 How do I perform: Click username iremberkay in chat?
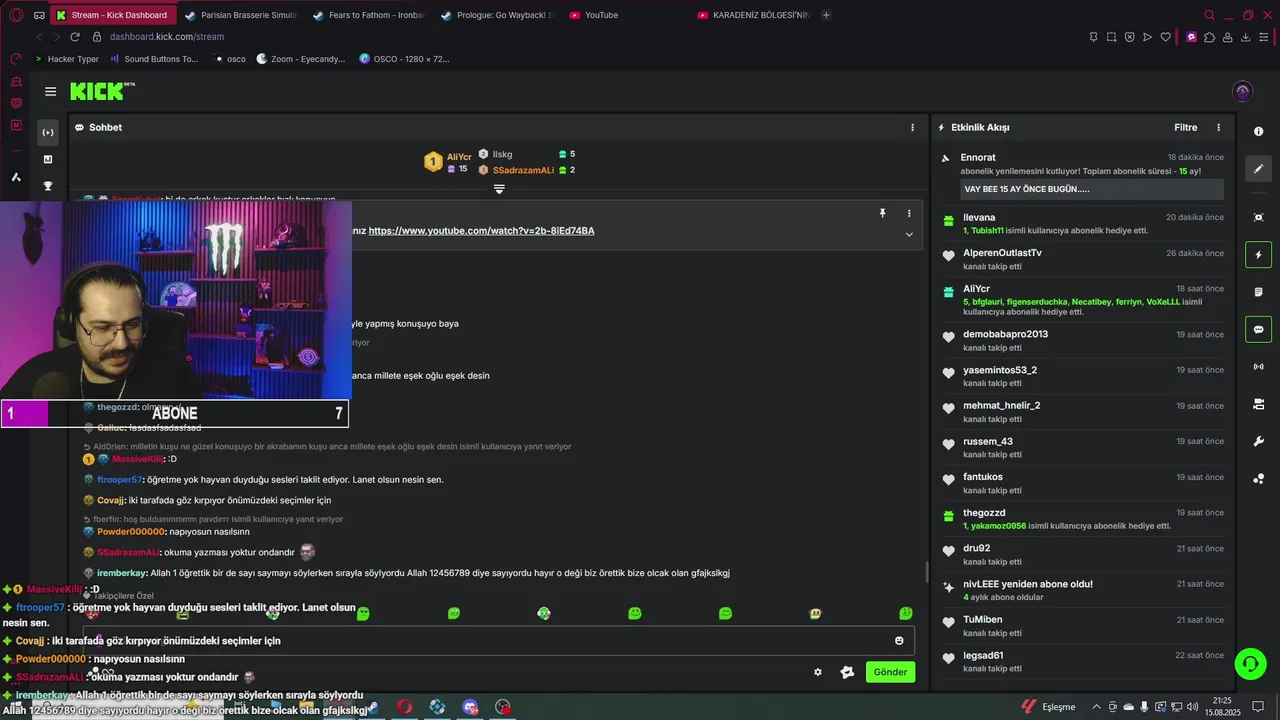pos(122,573)
